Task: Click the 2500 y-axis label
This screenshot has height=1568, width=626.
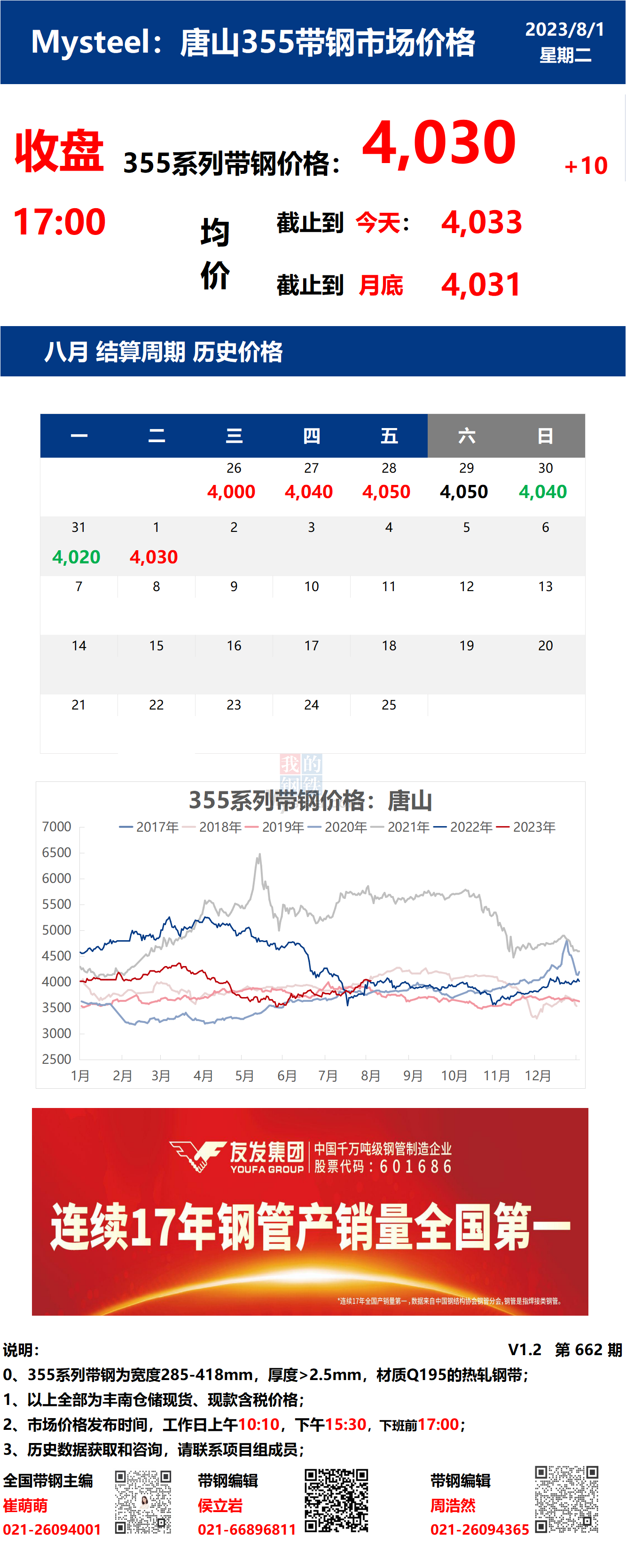Action: pyautogui.click(x=57, y=1059)
